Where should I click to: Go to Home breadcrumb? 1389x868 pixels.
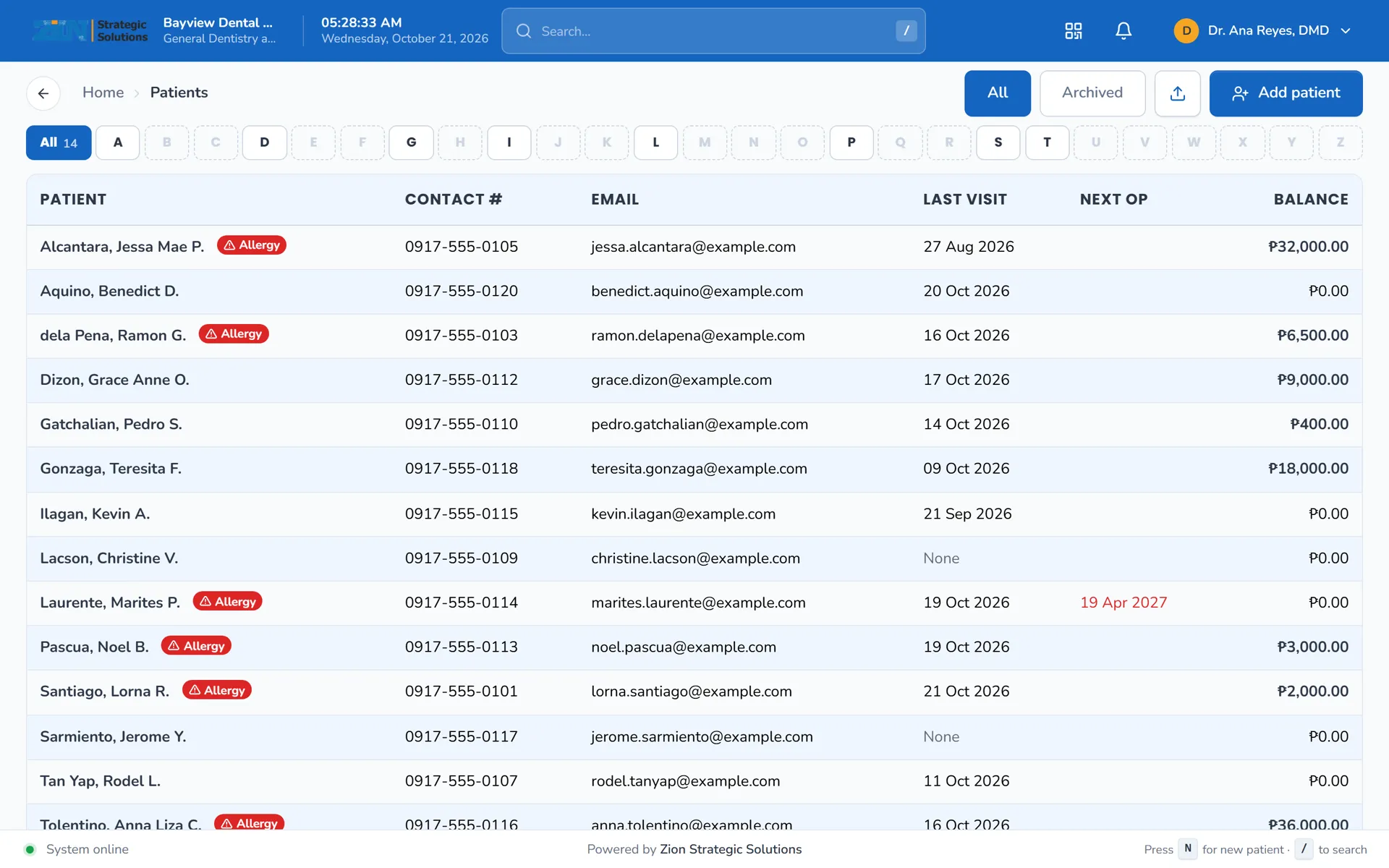click(103, 93)
